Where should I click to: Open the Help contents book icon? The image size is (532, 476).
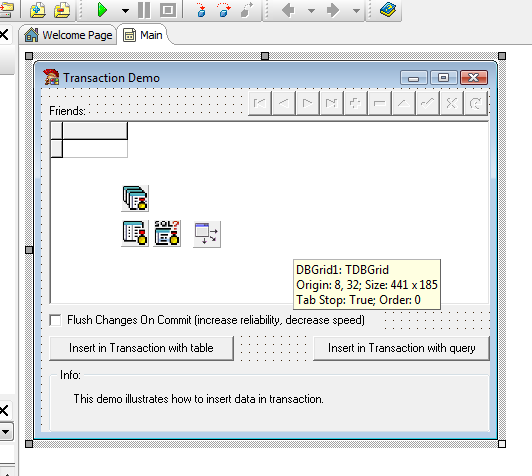(388, 10)
